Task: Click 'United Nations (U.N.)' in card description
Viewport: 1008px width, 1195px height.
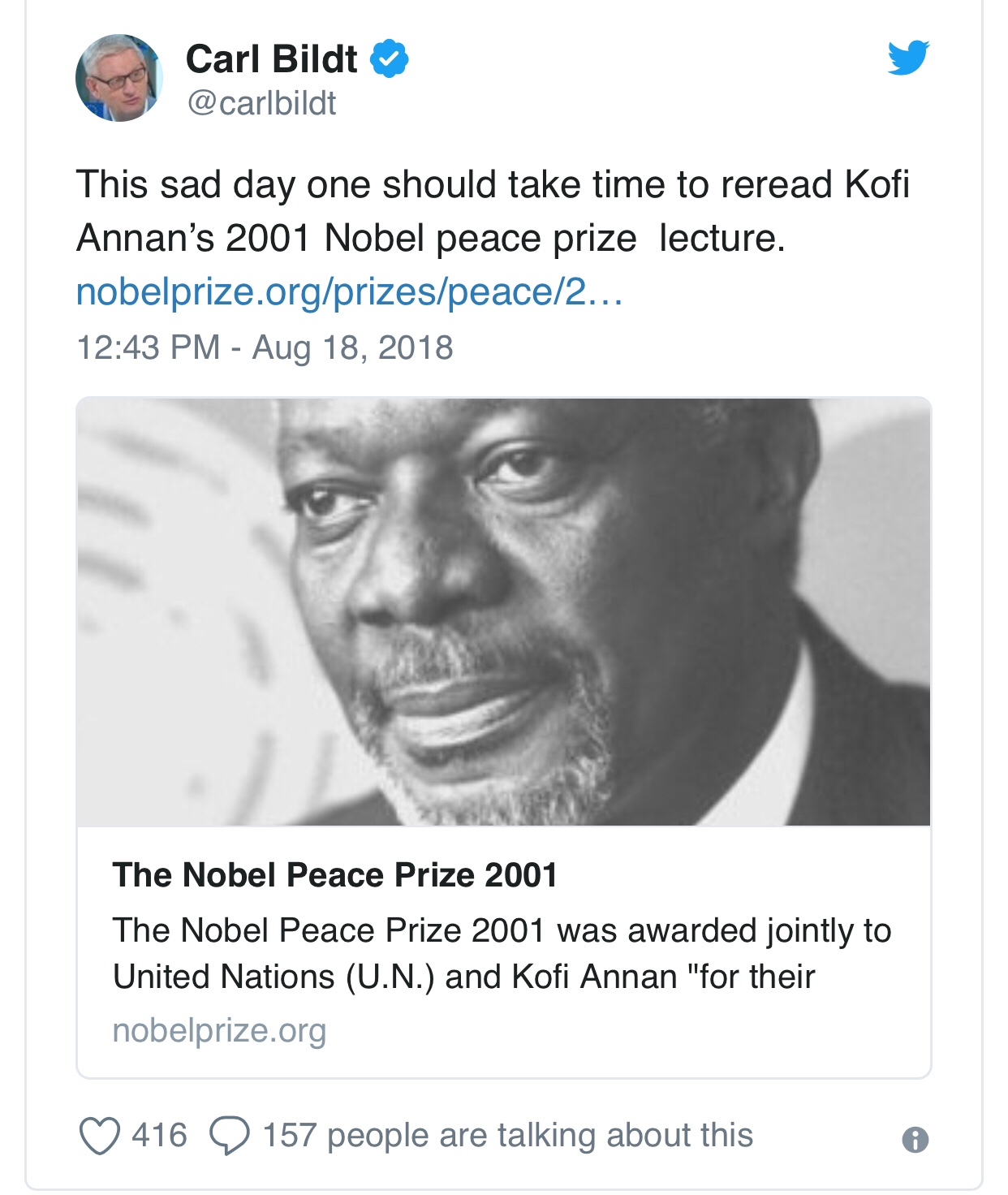Action: 274,977
